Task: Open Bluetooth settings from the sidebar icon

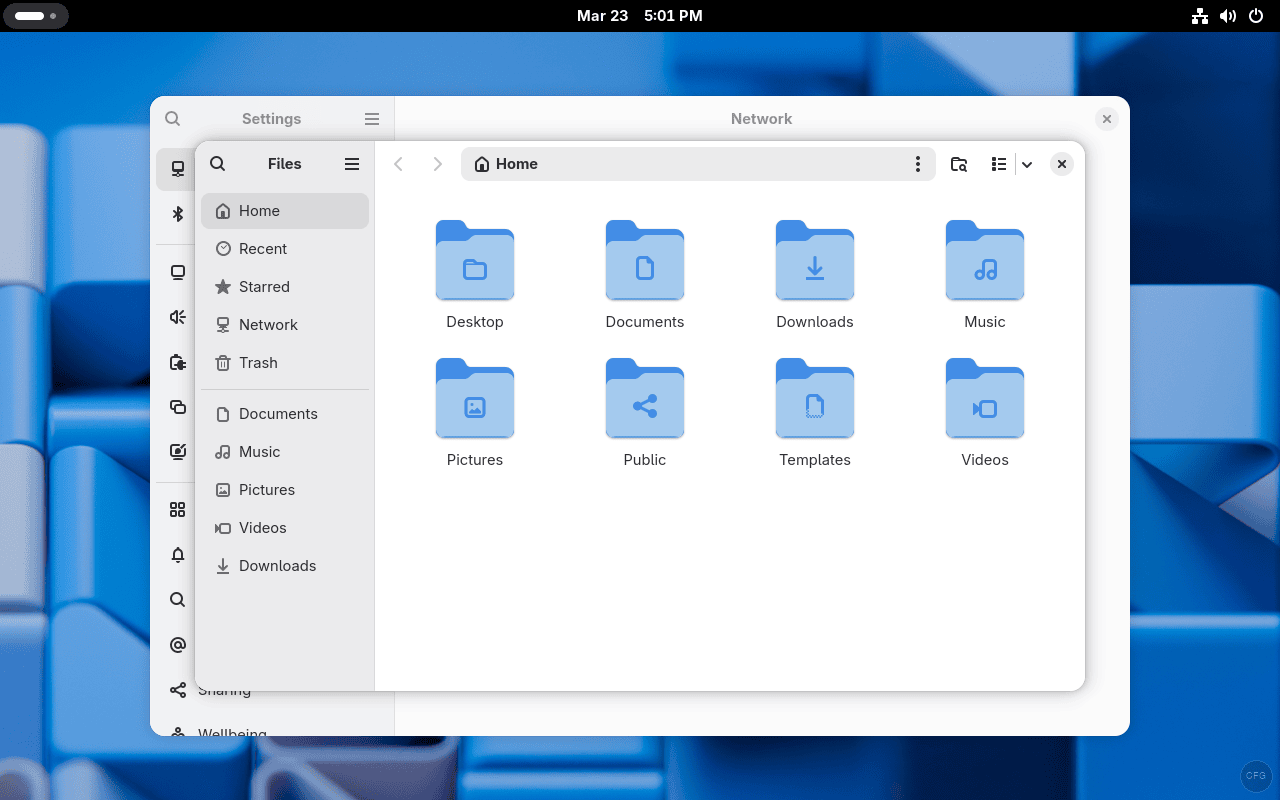Action: coord(177,214)
